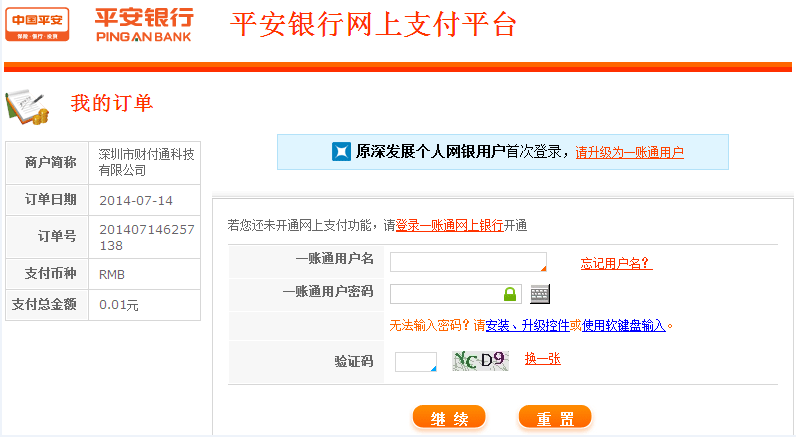Viewport: 796px width, 437px height.
Task: Click the 使用软键盘输入 link
Action: tap(623, 325)
